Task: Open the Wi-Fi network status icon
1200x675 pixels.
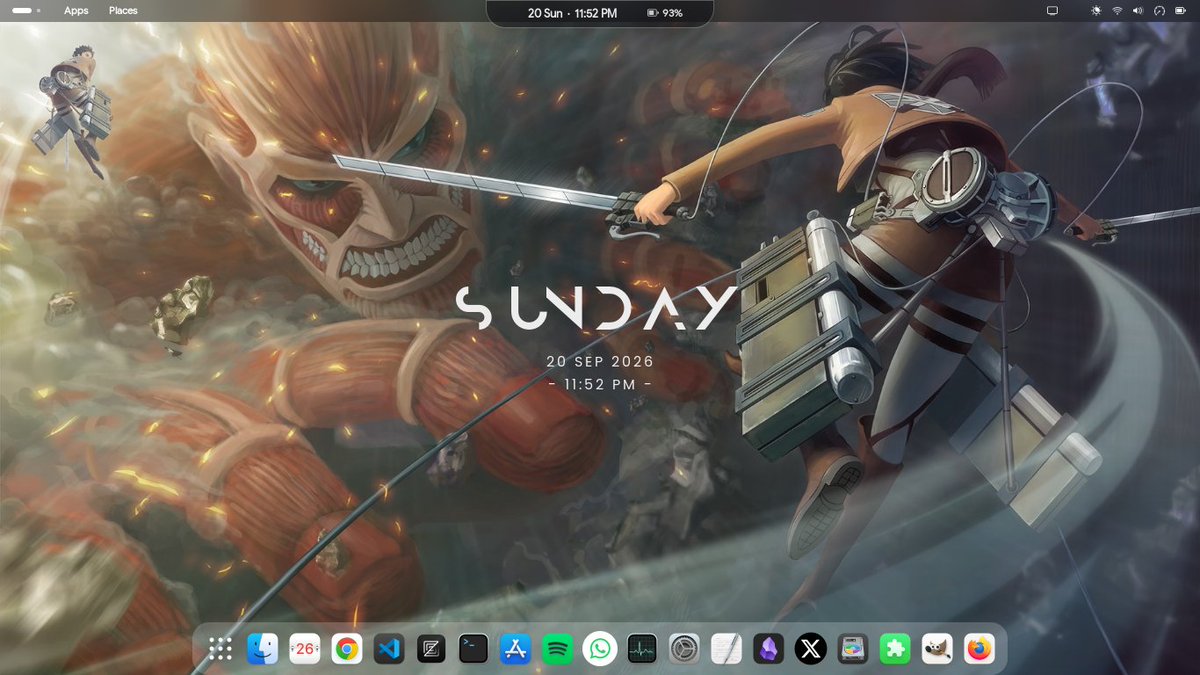Action: 1117,11
